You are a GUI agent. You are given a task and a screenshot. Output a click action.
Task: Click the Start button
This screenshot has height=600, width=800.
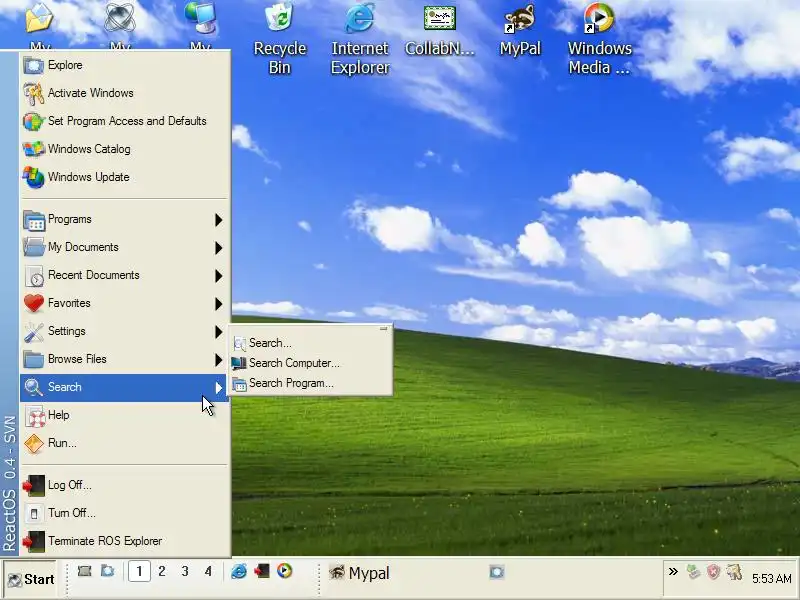tap(31, 580)
